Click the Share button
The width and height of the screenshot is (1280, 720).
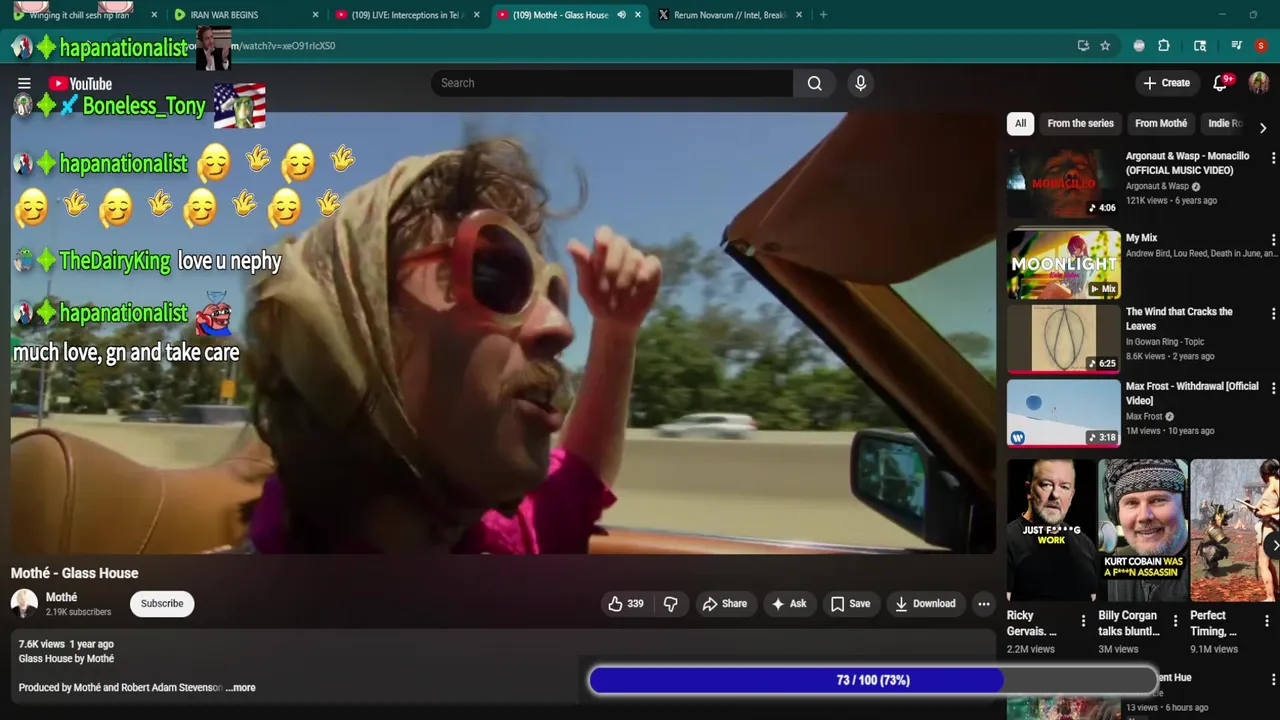point(725,604)
